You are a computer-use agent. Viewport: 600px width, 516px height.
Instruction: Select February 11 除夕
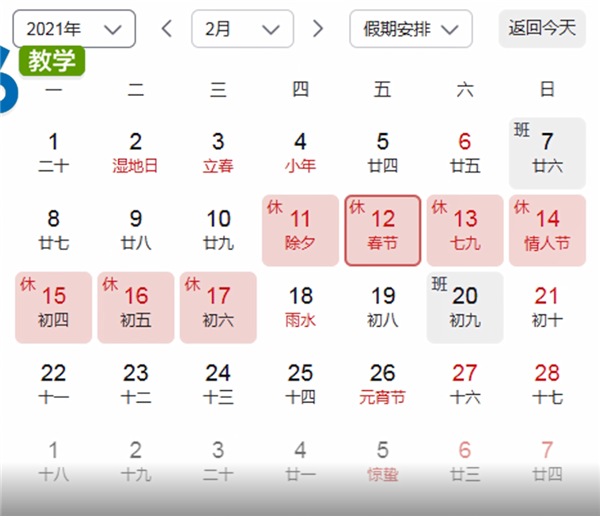(300, 230)
